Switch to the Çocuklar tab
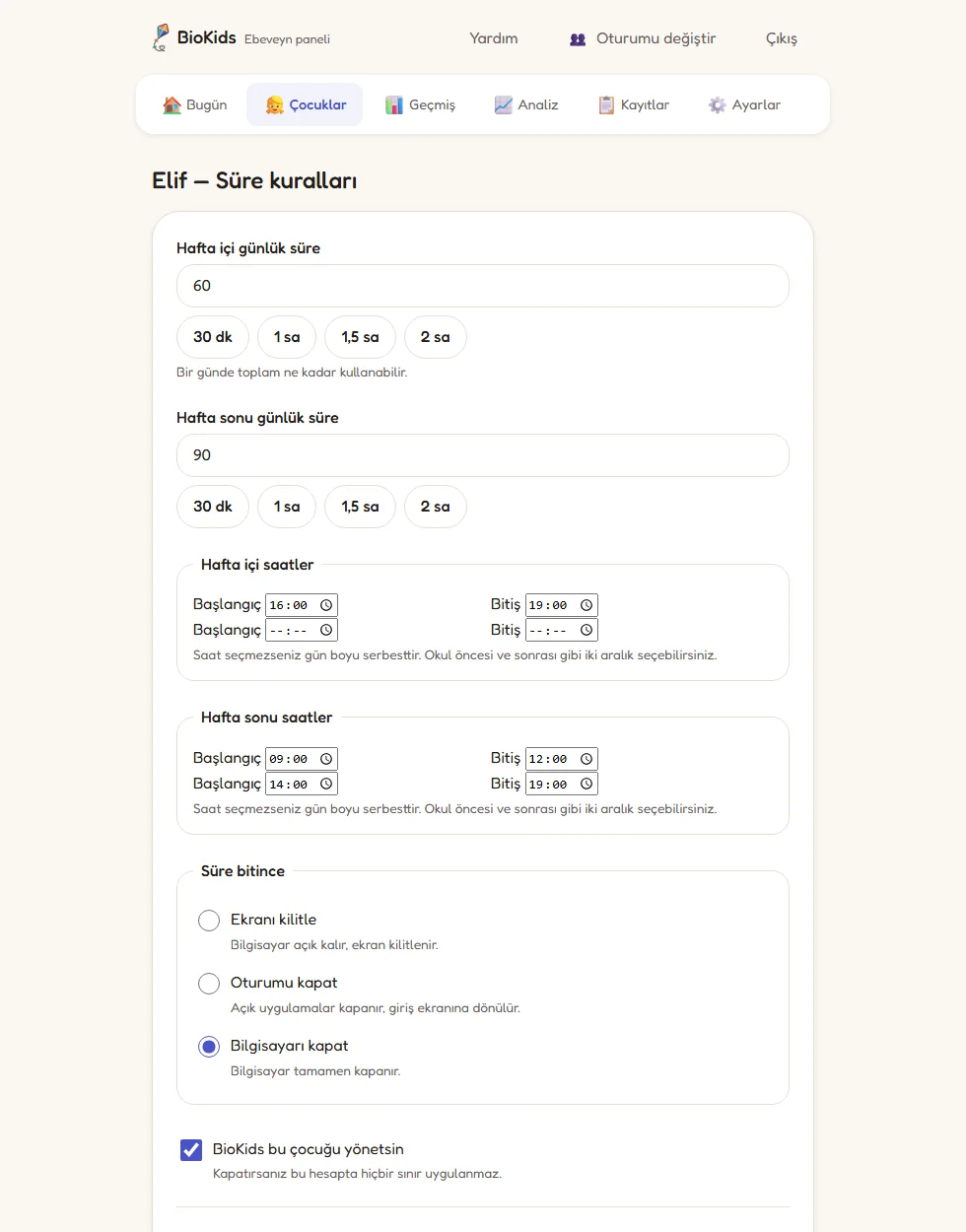Image resolution: width=966 pixels, height=1232 pixels. (x=305, y=104)
